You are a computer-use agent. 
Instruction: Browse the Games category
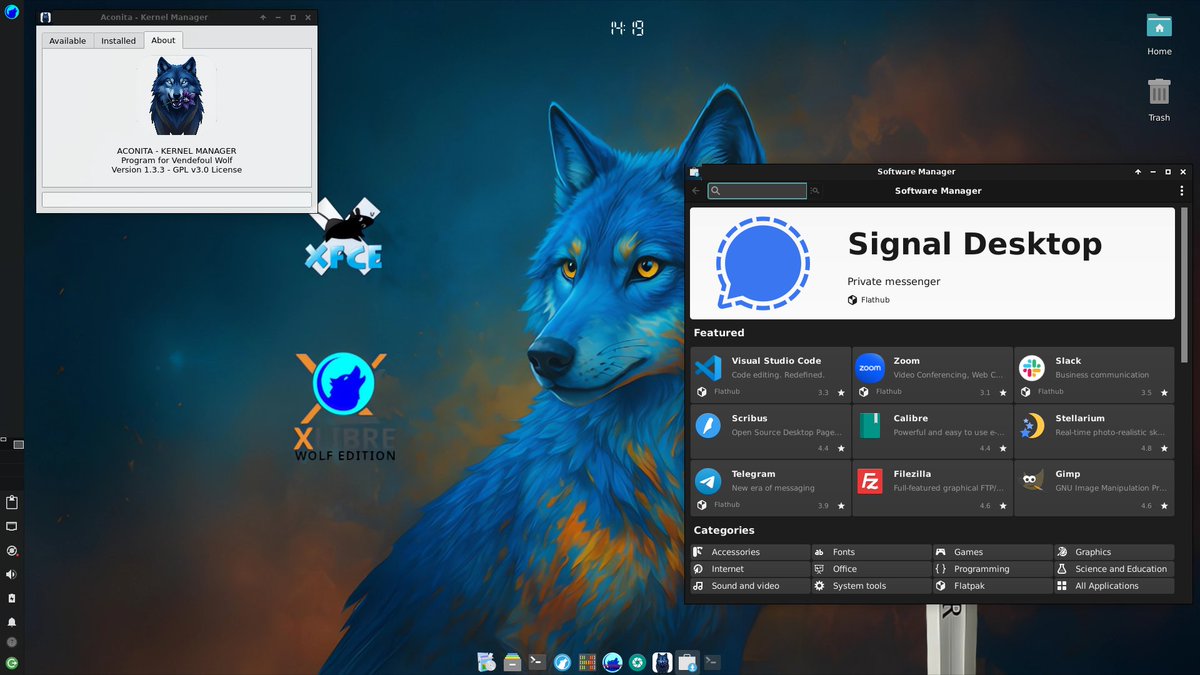993,552
